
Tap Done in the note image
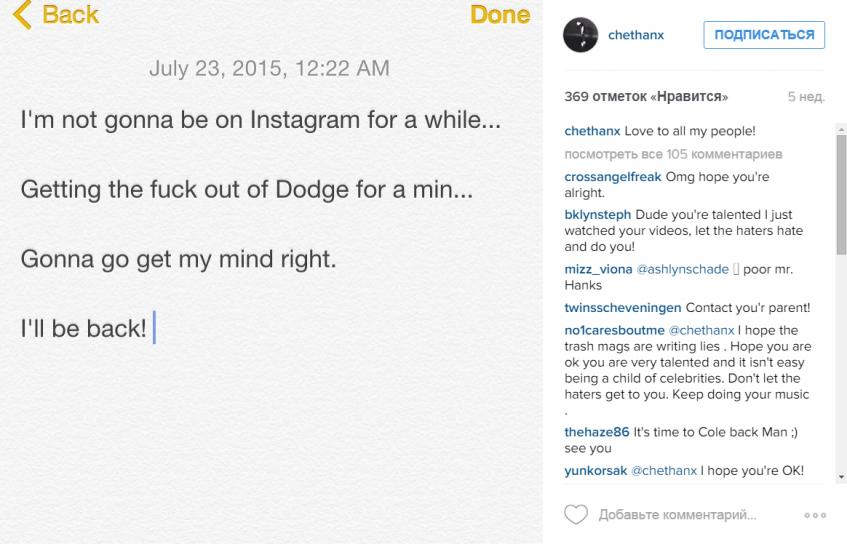(500, 15)
